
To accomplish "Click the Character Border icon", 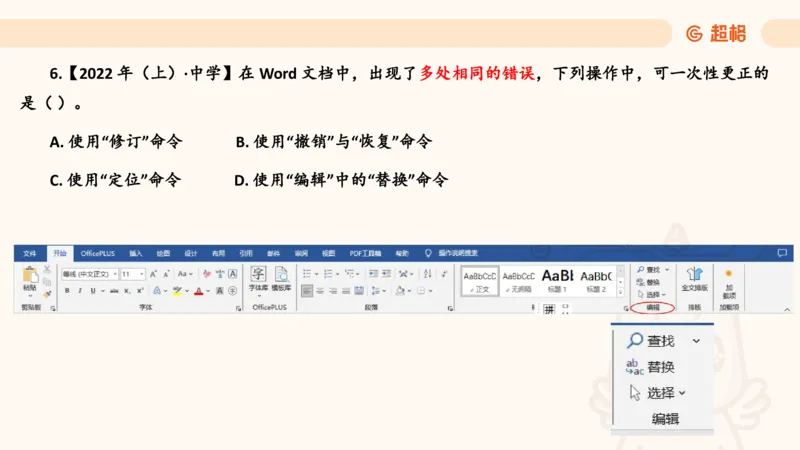I will click(x=233, y=274).
